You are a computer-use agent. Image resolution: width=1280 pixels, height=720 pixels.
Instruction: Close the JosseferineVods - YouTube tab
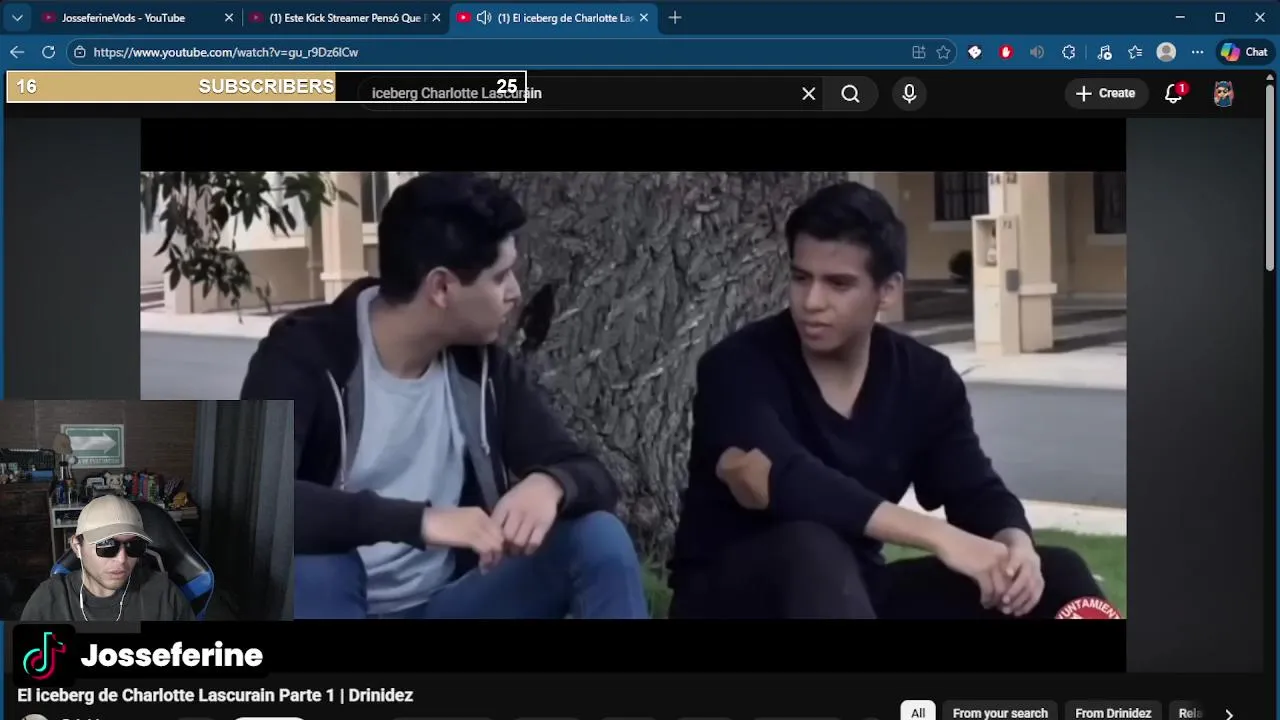228,18
